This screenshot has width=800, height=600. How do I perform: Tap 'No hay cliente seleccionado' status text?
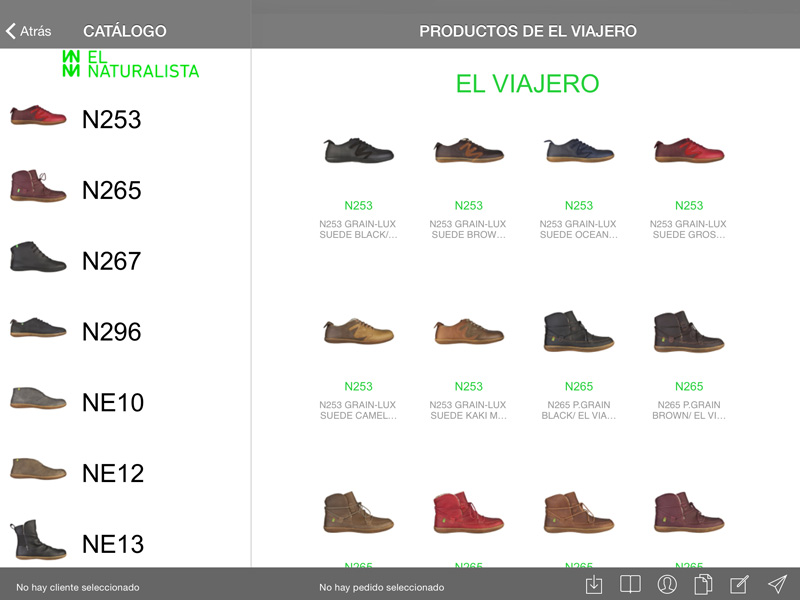point(78,587)
